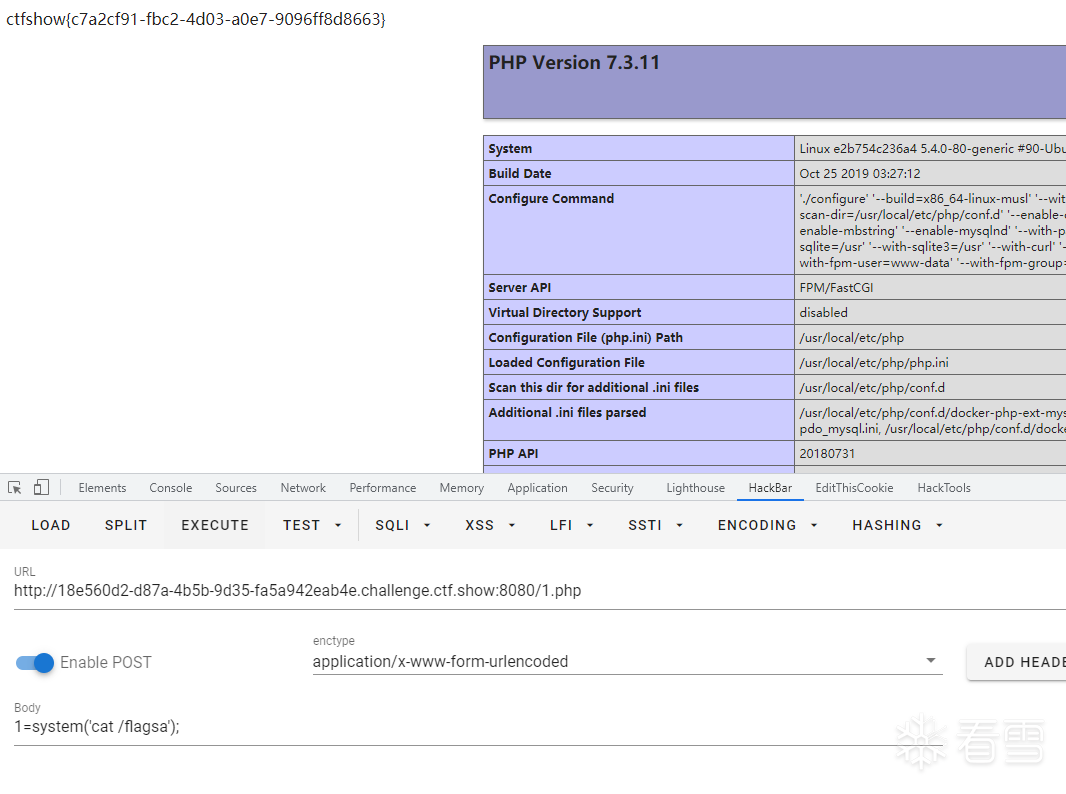This screenshot has height=794, width=1066.
Task: Click the LOAD button in HackBar
Action: pyautogui.click(x=51, y=525)
